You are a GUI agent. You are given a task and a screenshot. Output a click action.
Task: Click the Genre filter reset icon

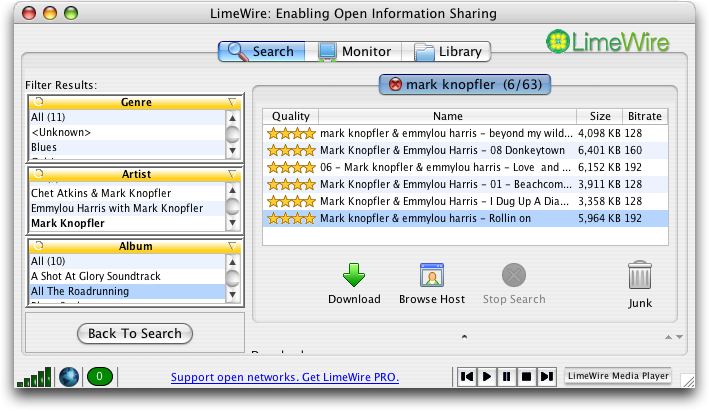coord(40,102)
